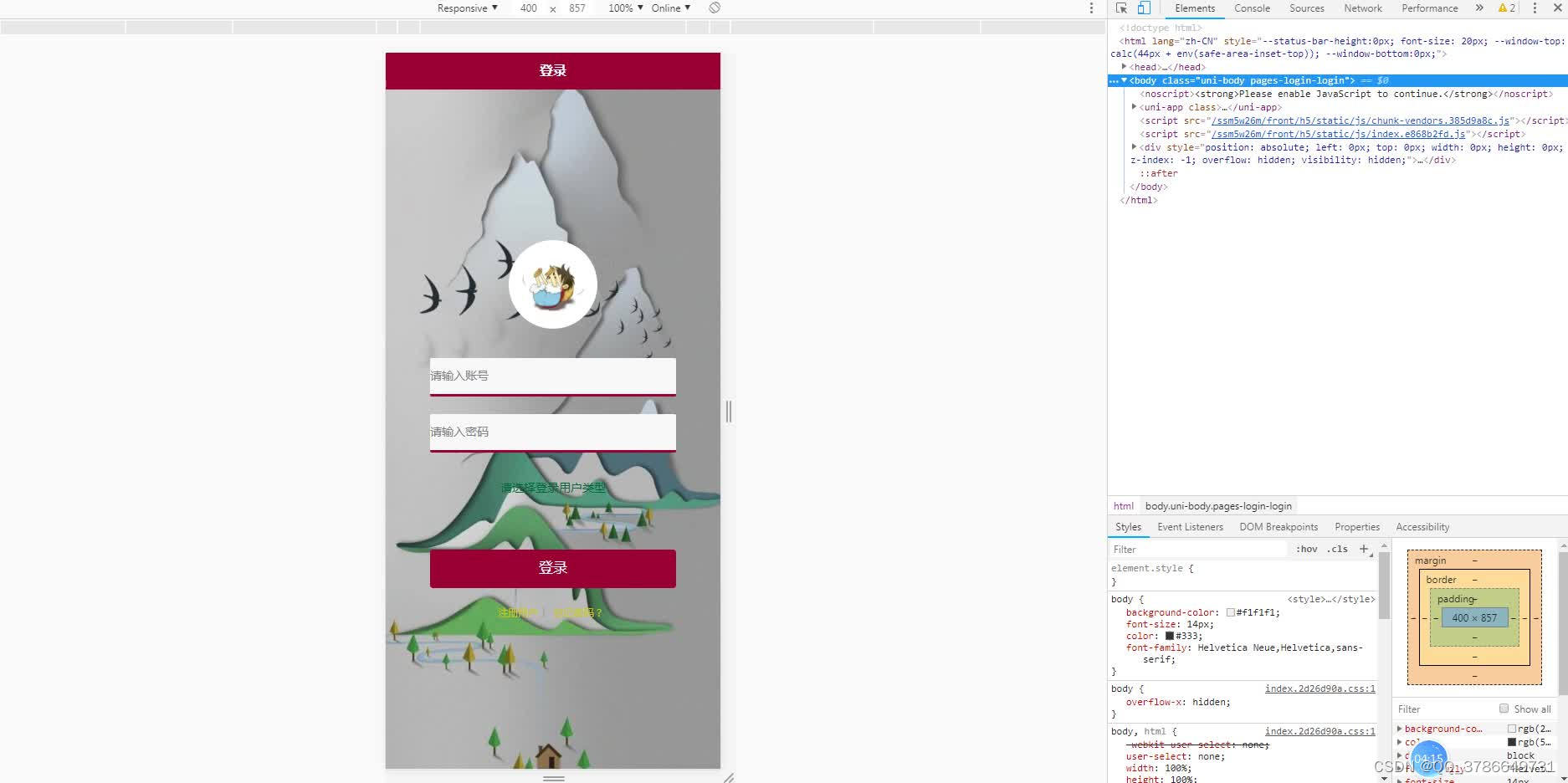Click the rotate screen icon
This screenshot has height=783, width=1568.
pos(715,8)
